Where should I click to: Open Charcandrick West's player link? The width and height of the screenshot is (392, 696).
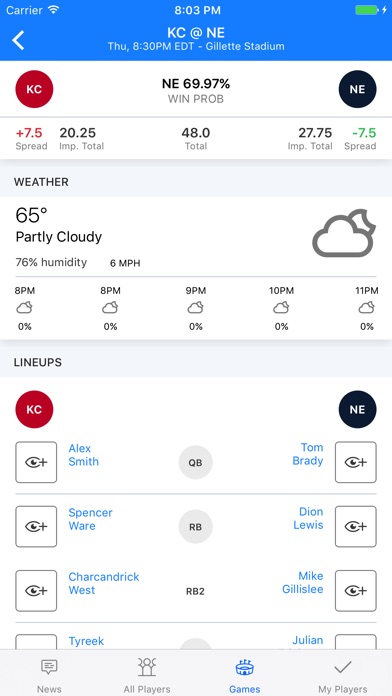pos(103,584)
